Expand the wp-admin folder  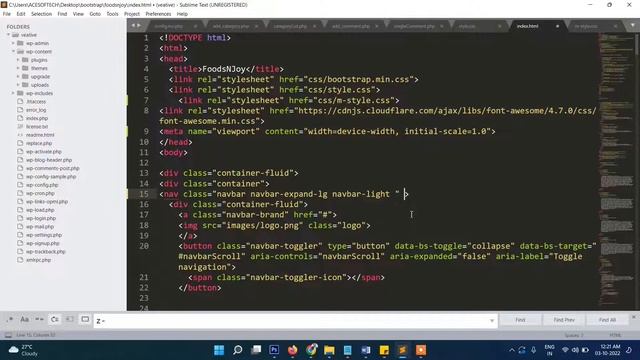13,43
